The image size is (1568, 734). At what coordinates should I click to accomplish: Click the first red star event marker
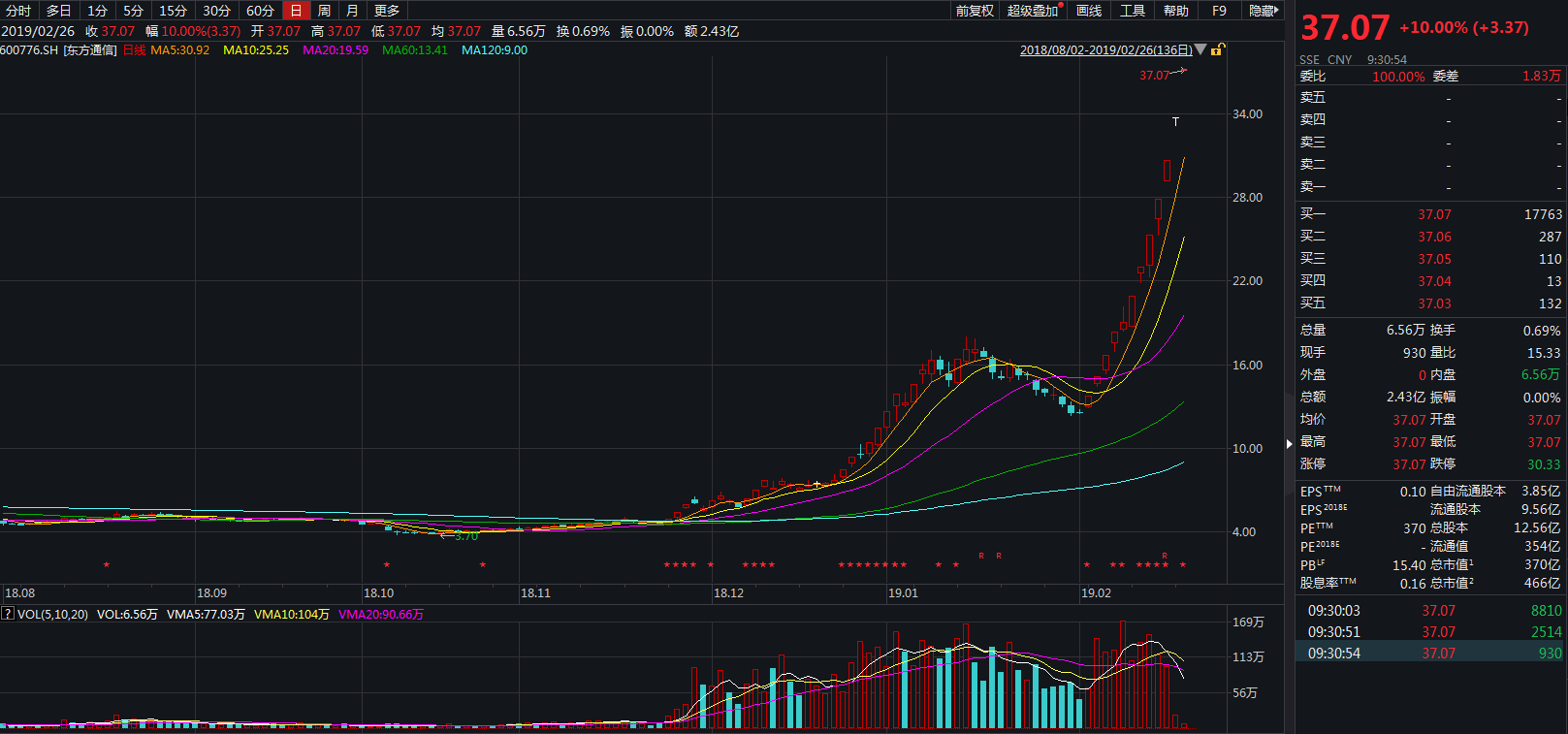click(x=107, y=565)
